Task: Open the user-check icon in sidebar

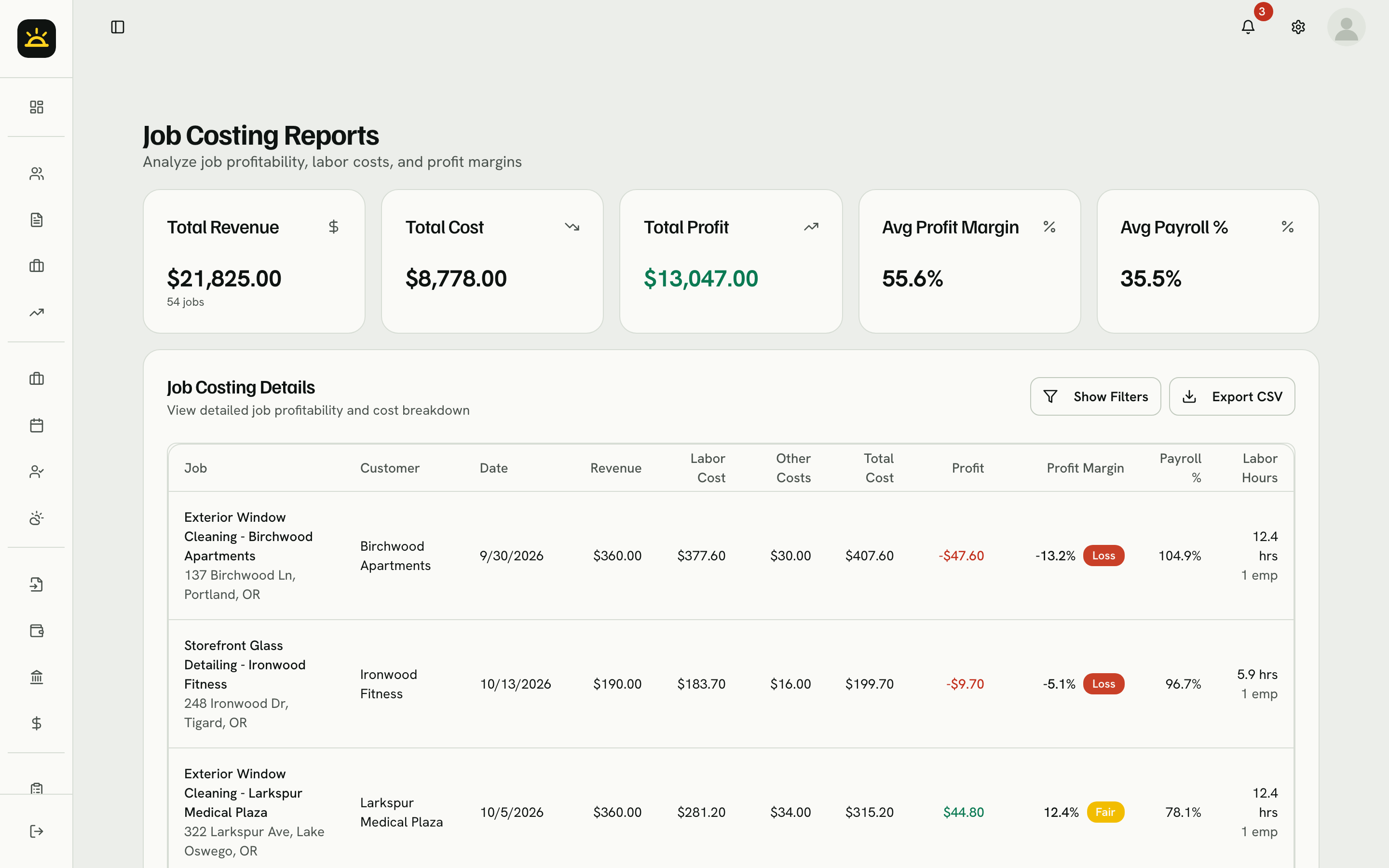Action: (36, 471)
